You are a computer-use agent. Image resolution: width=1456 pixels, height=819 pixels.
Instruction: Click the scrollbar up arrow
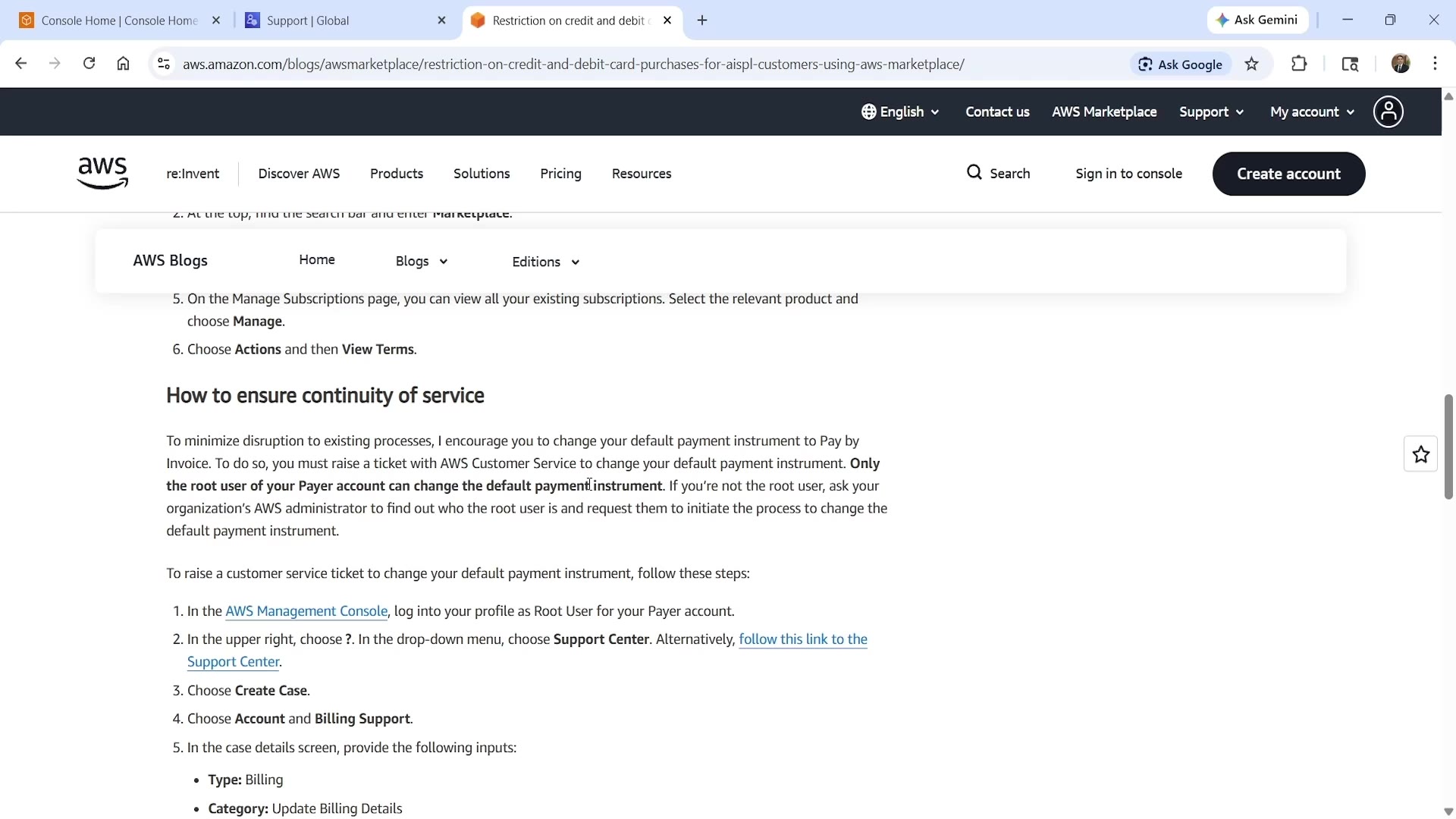click(1448, 96)
